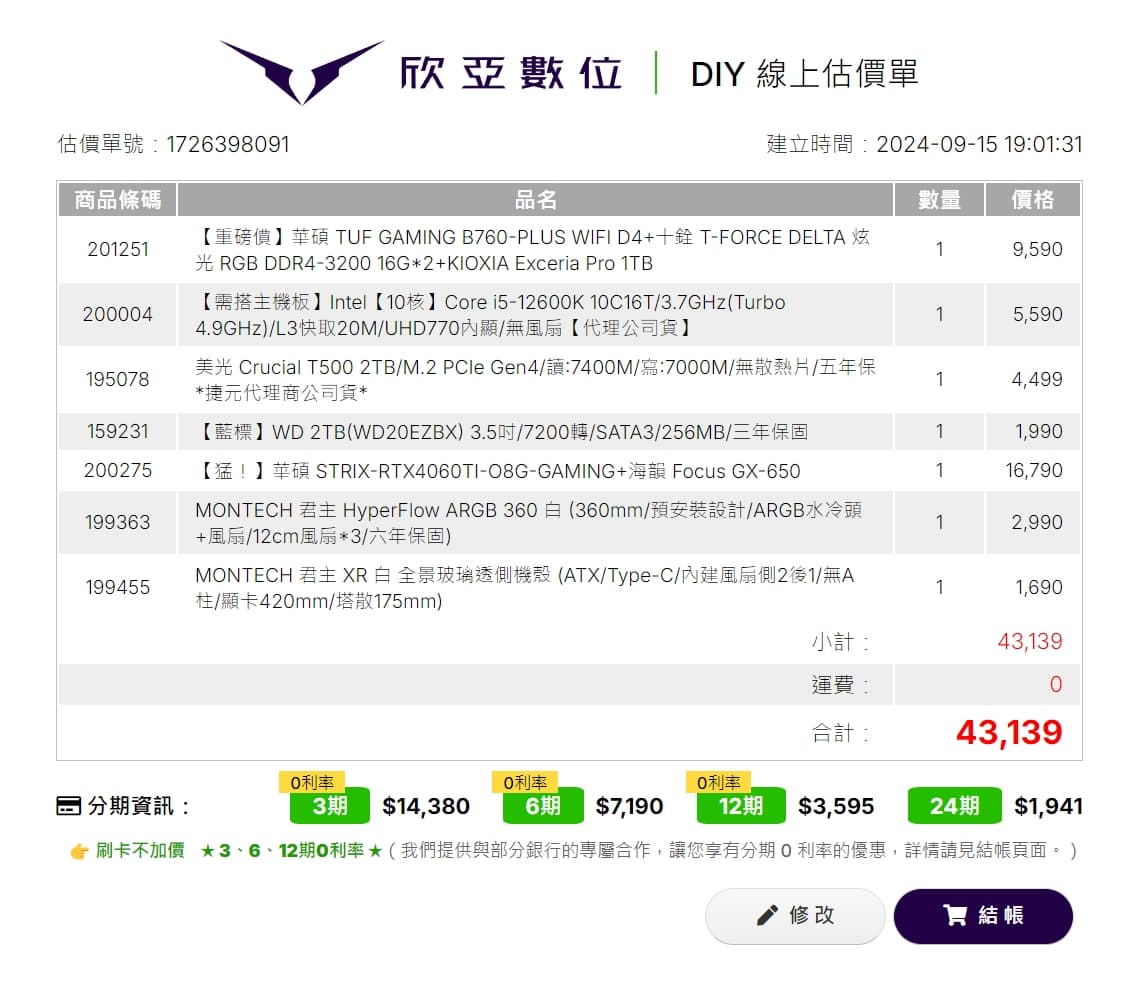Click product code 159231
Image resolution: width=1140 pixels, height=984 pixels.
point(118,431)
